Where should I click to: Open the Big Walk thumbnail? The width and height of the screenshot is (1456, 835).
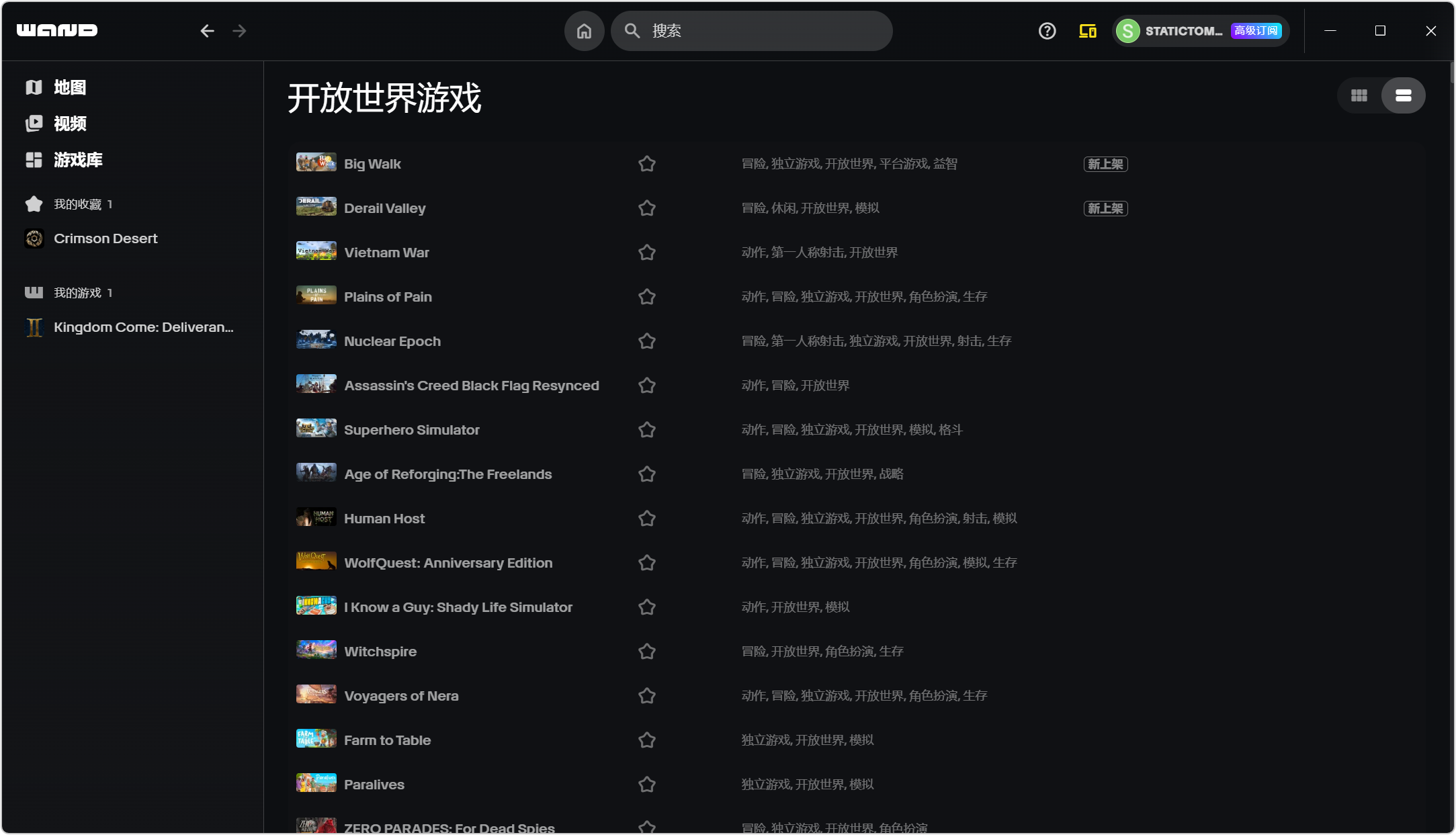[316, 163]
